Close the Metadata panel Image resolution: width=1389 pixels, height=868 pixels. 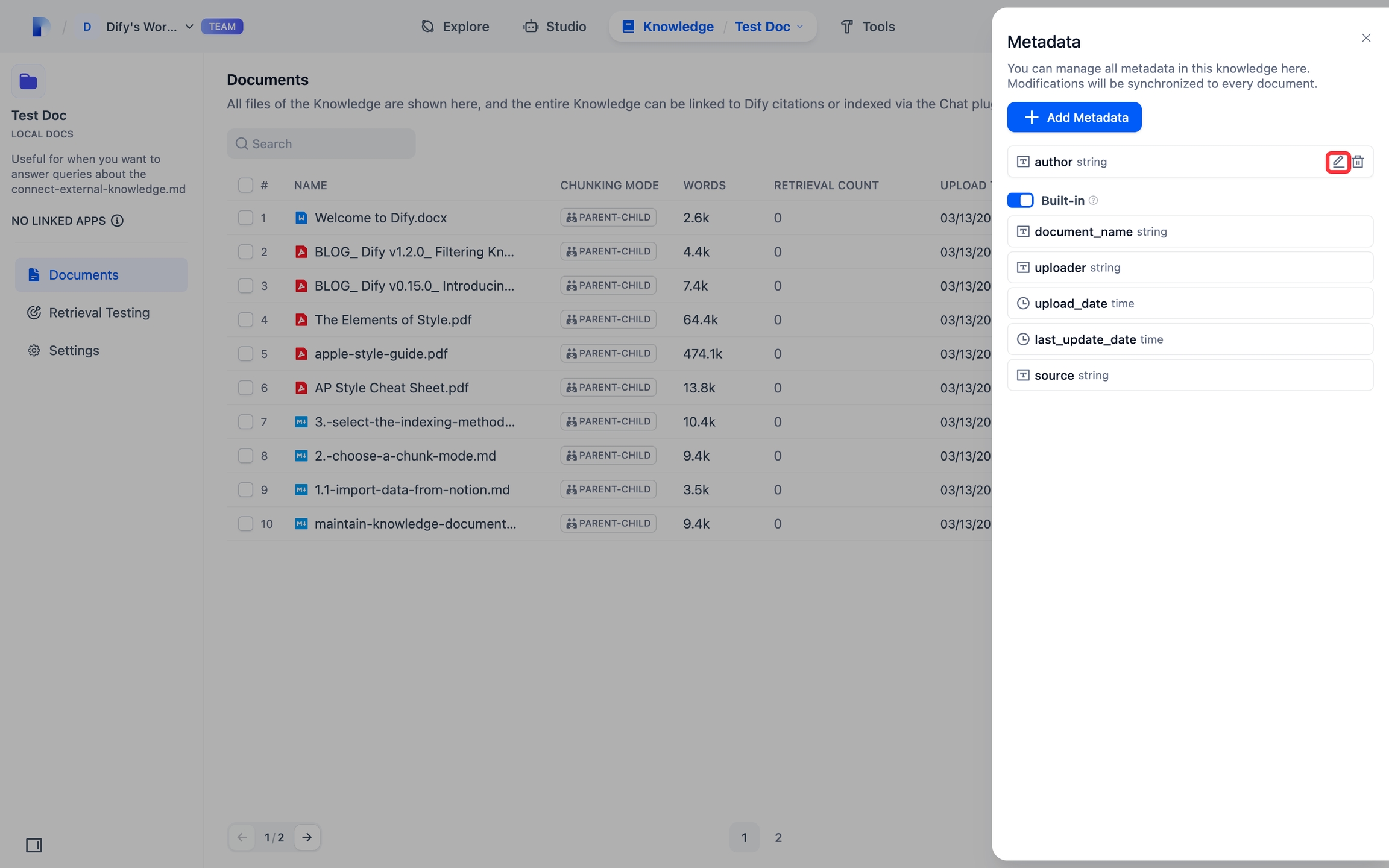(1365, 38)
